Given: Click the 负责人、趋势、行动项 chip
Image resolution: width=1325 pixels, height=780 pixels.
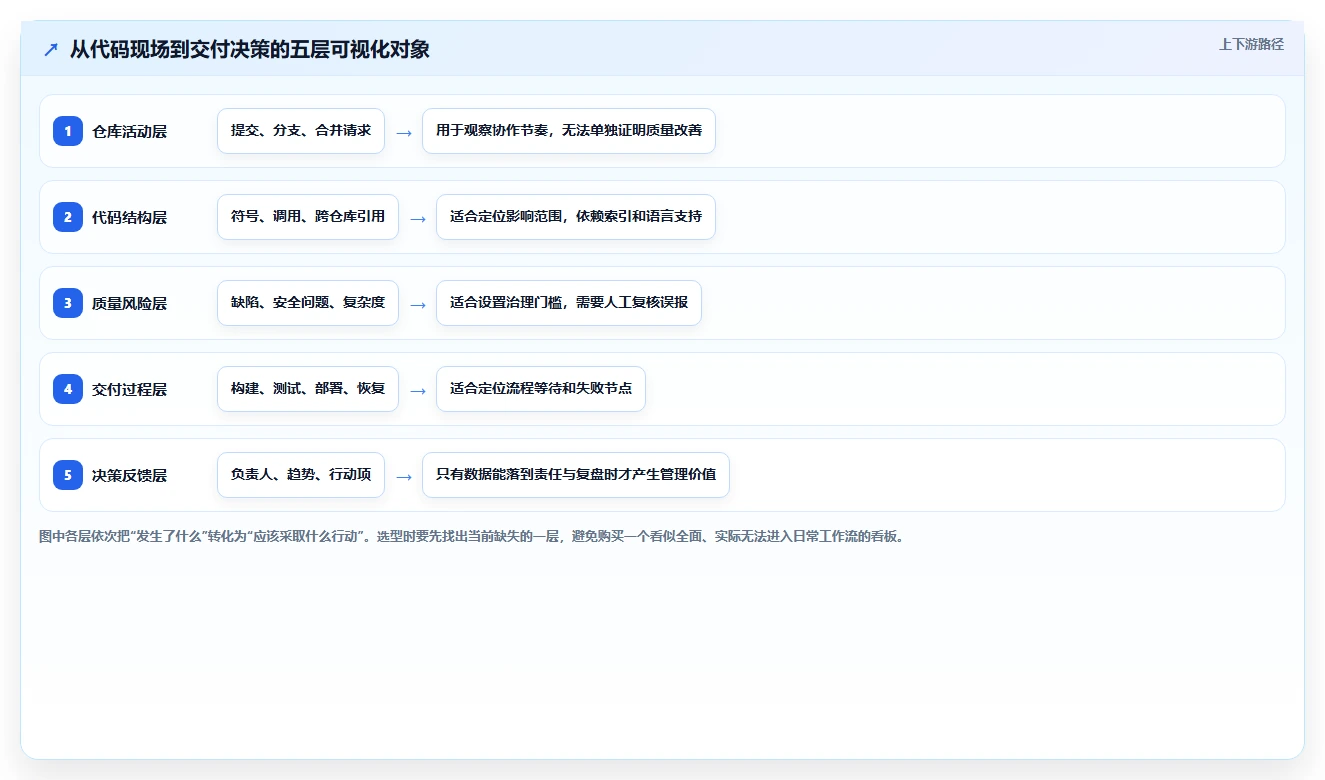Looking at the screenshot, I should (301, 475).
